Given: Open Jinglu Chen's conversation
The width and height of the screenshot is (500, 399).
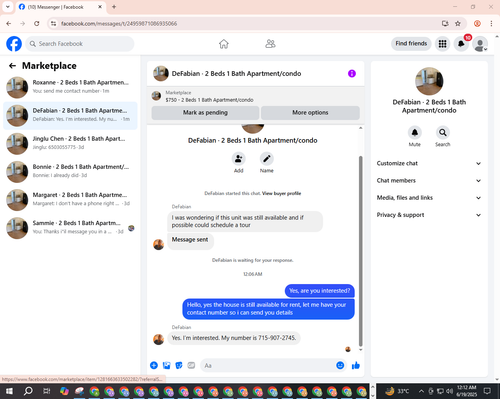Looking at the screenshot, I should (70, 144).
